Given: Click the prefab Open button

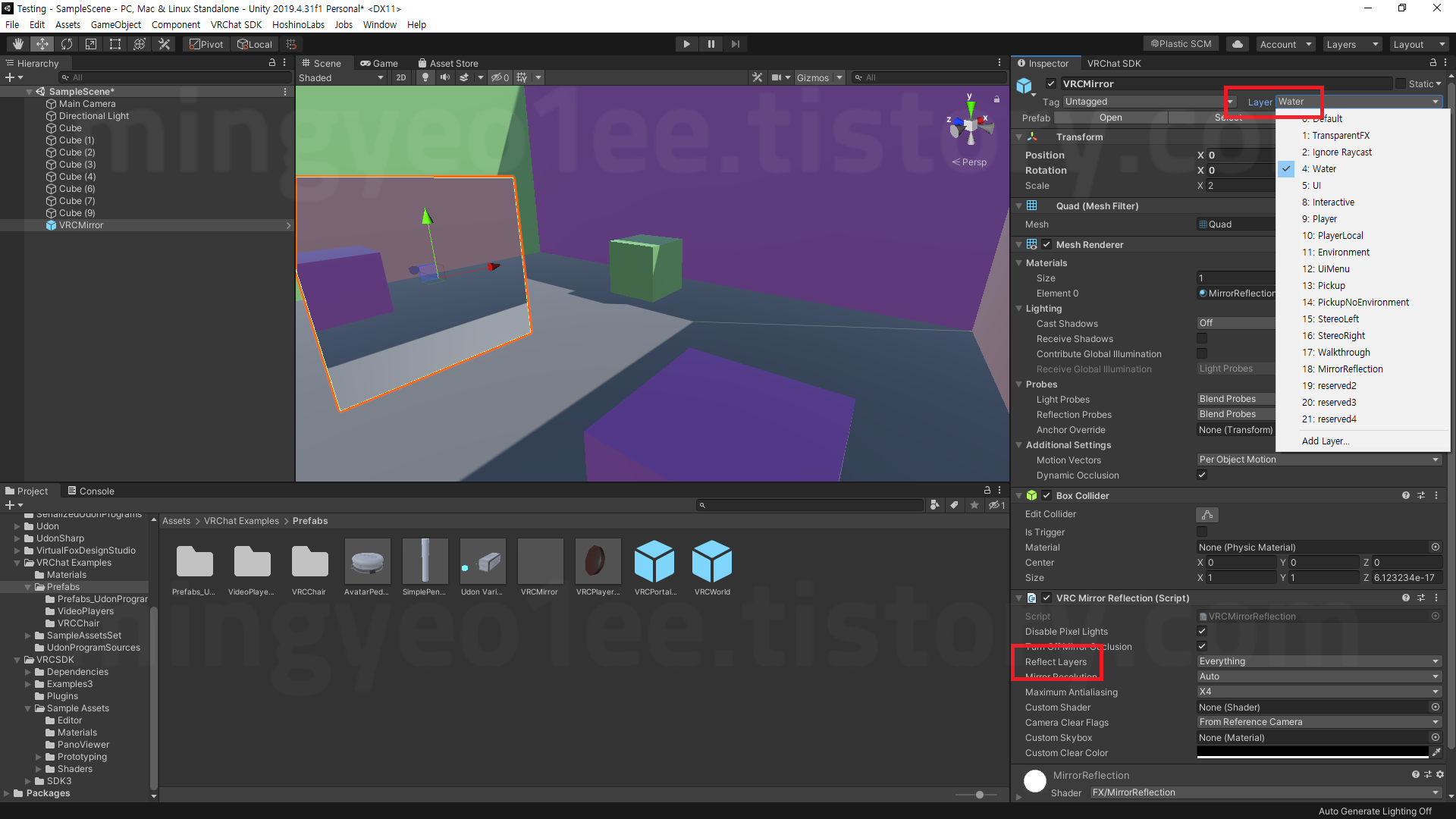Looking at the screenshot, I should 1110,118.
